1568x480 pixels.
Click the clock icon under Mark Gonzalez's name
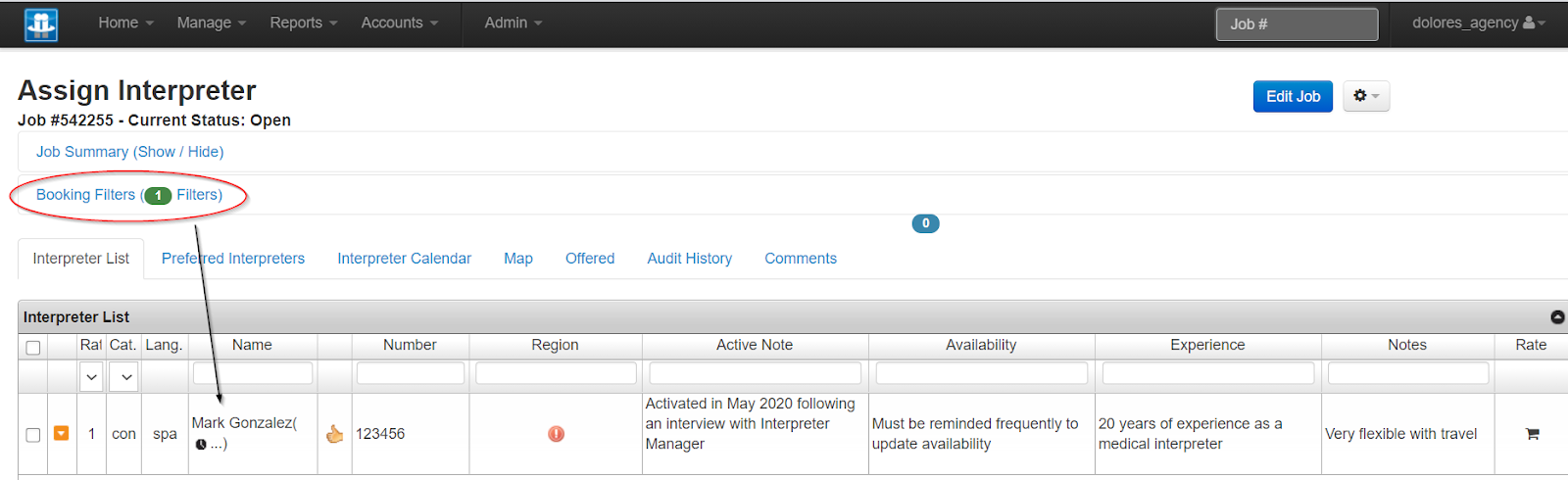(201, 445)
